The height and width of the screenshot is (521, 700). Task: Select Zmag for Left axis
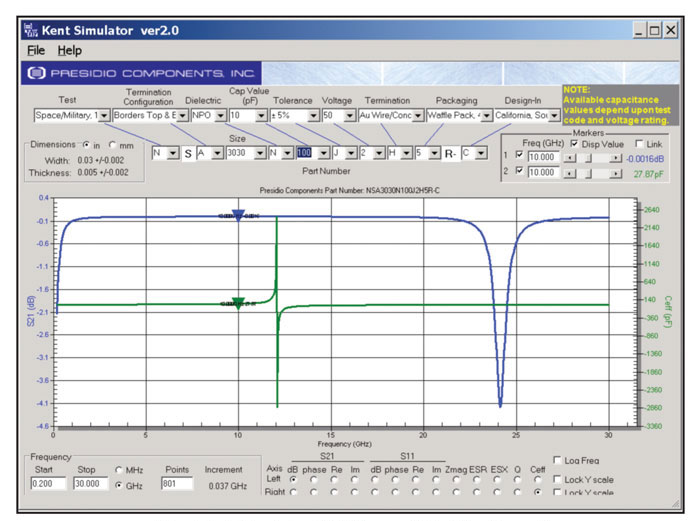(x=456, y=479)
